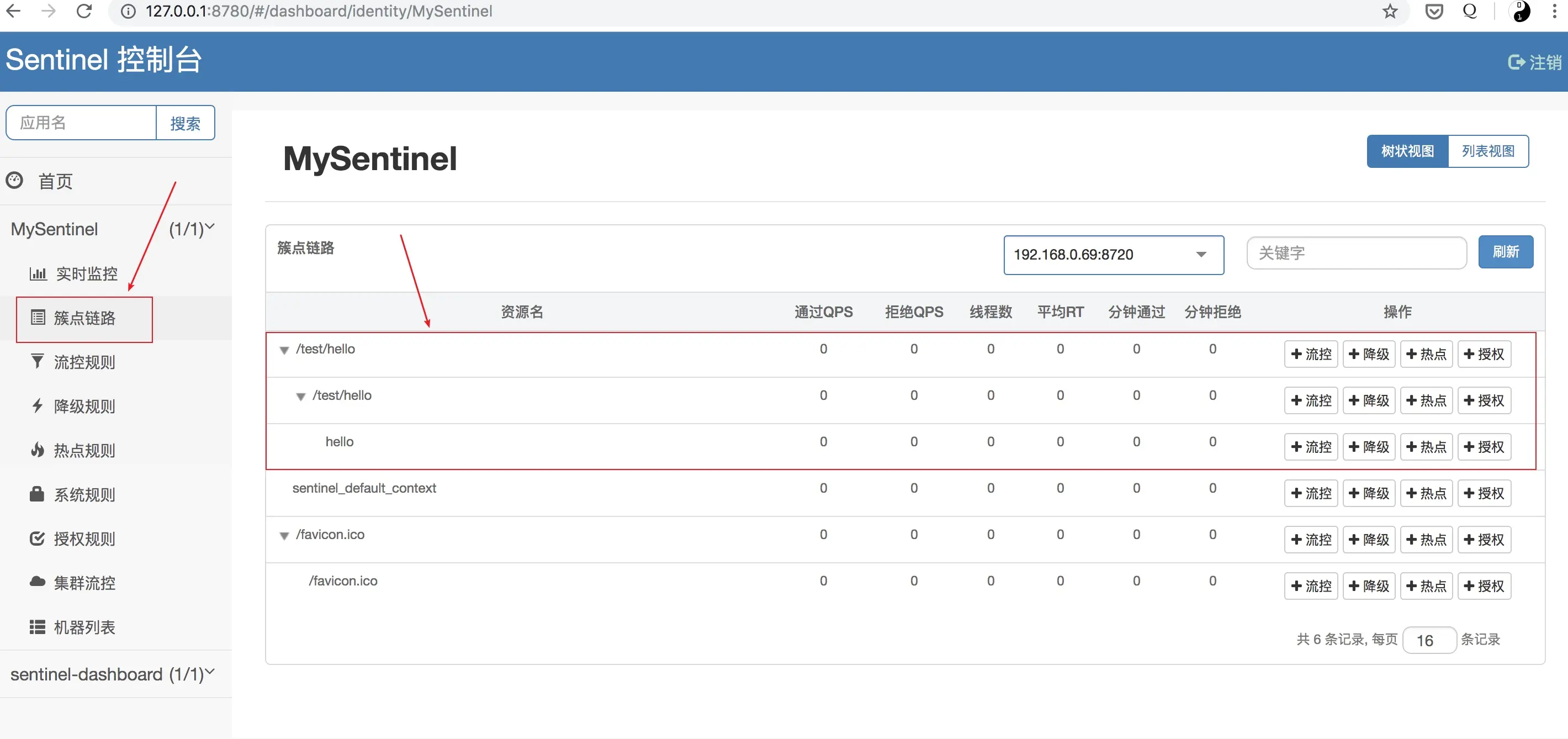Open 集群流控 menu item

(84, 583)
